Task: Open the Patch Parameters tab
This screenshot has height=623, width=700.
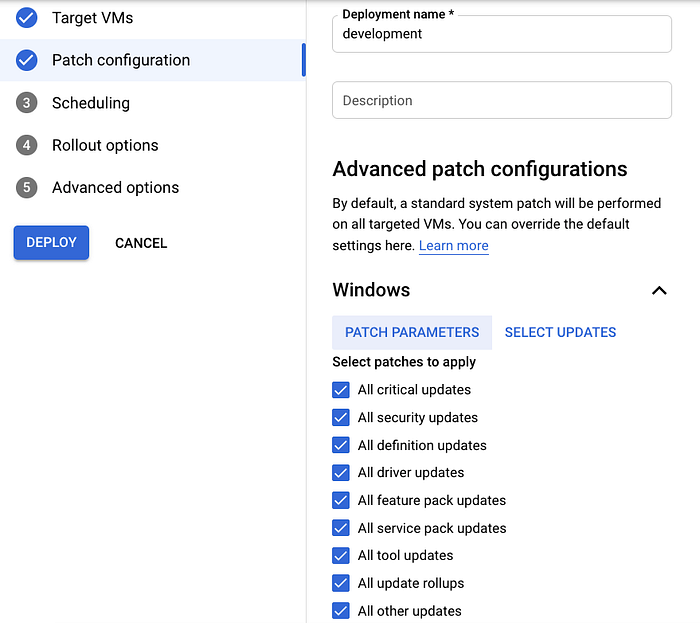Action: coord(412,332)
